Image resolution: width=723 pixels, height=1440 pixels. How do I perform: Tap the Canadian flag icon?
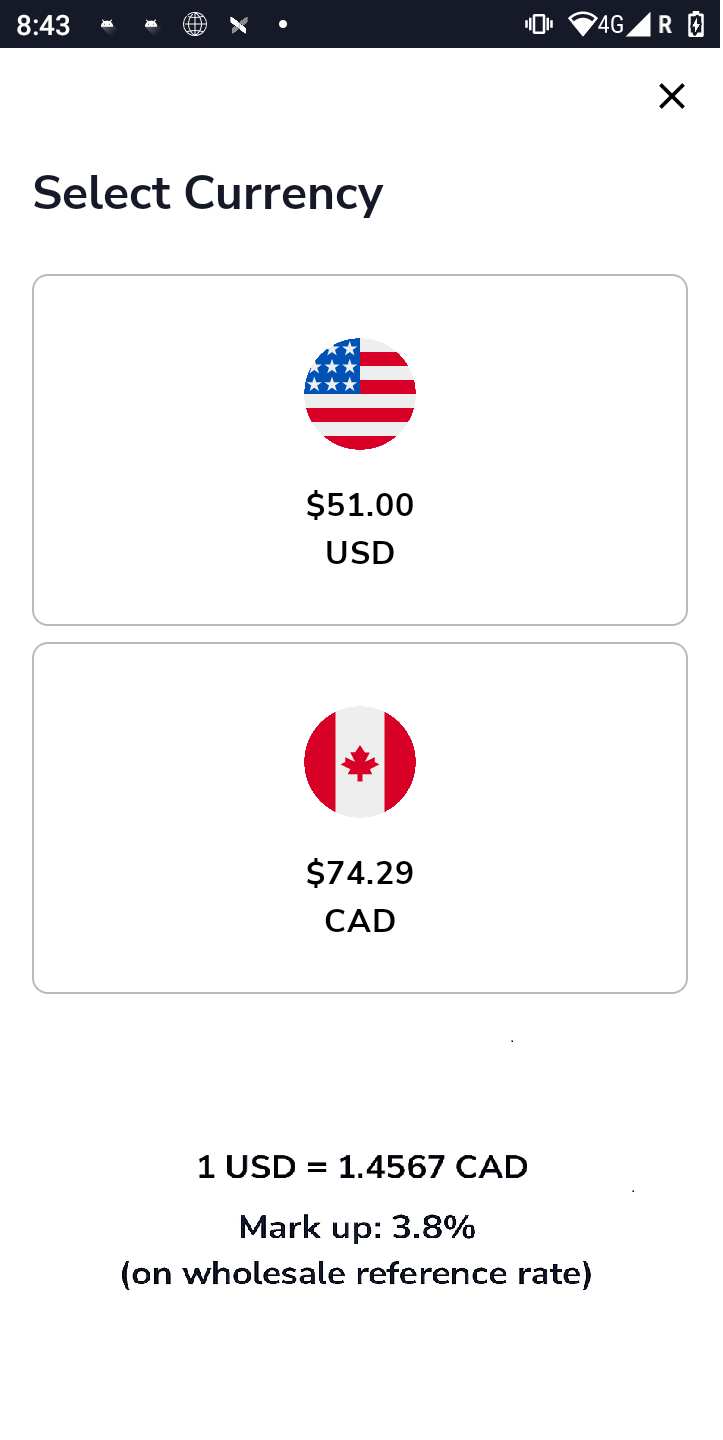[x=360, y=762]
